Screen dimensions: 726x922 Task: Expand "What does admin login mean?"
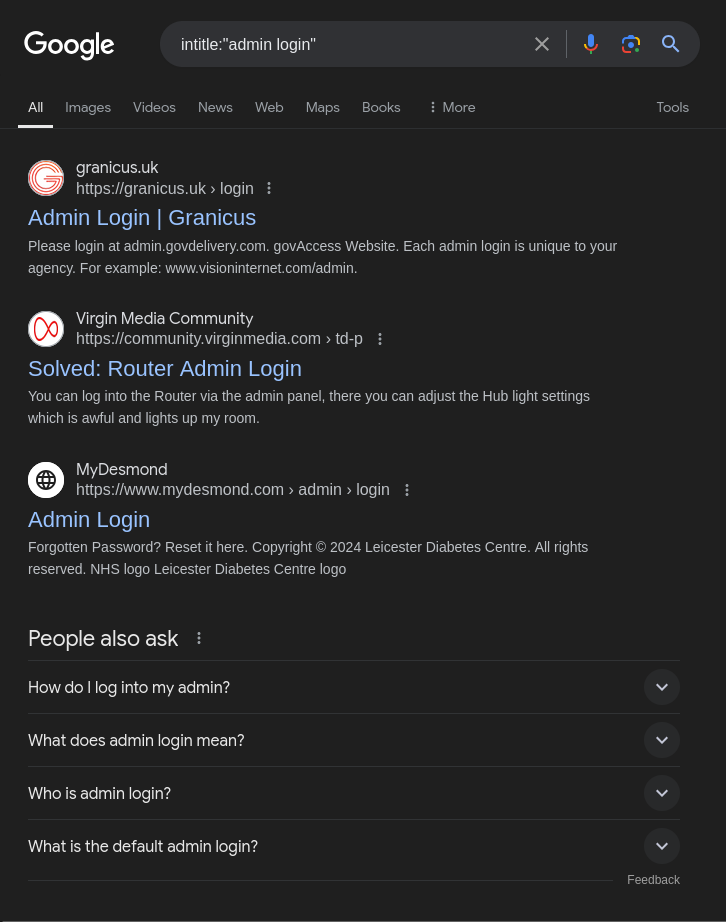pos(661,740)
